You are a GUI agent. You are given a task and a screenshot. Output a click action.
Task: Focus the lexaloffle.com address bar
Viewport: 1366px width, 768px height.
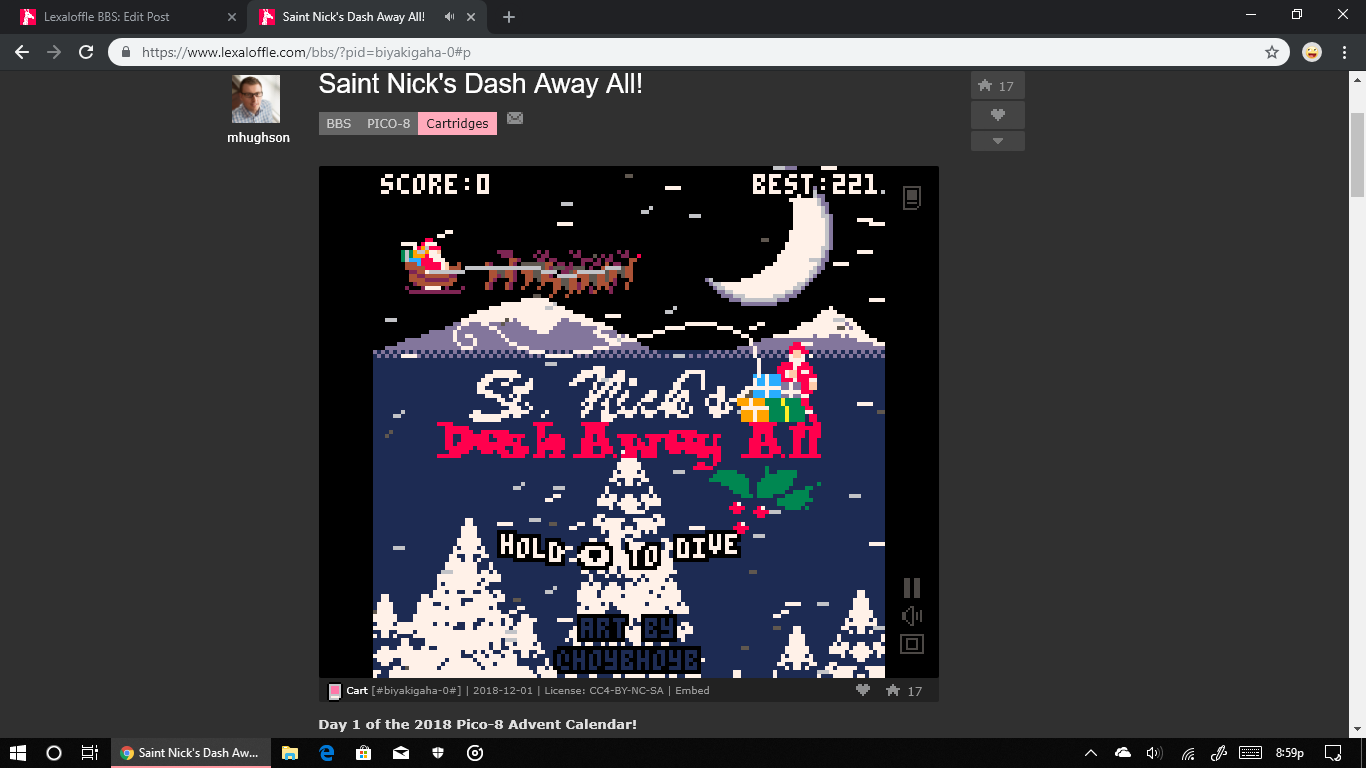700,52
